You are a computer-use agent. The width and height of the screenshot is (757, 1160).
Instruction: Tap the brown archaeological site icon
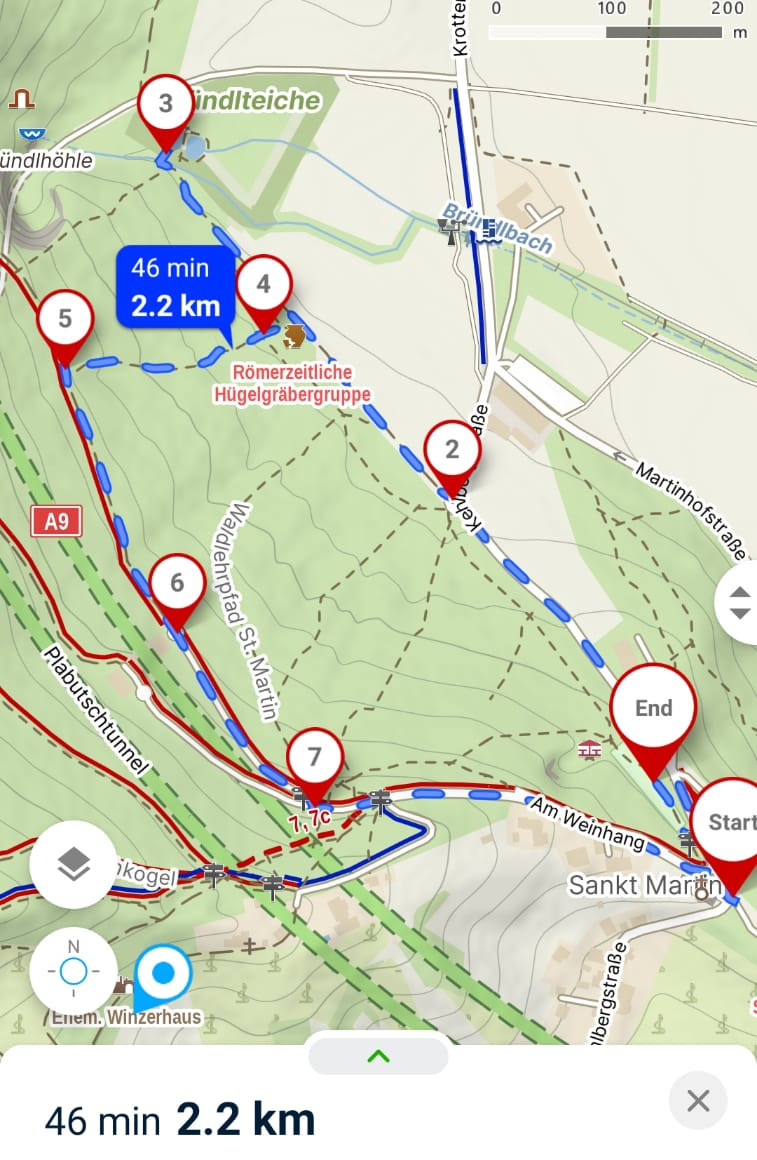coord(294,336)
